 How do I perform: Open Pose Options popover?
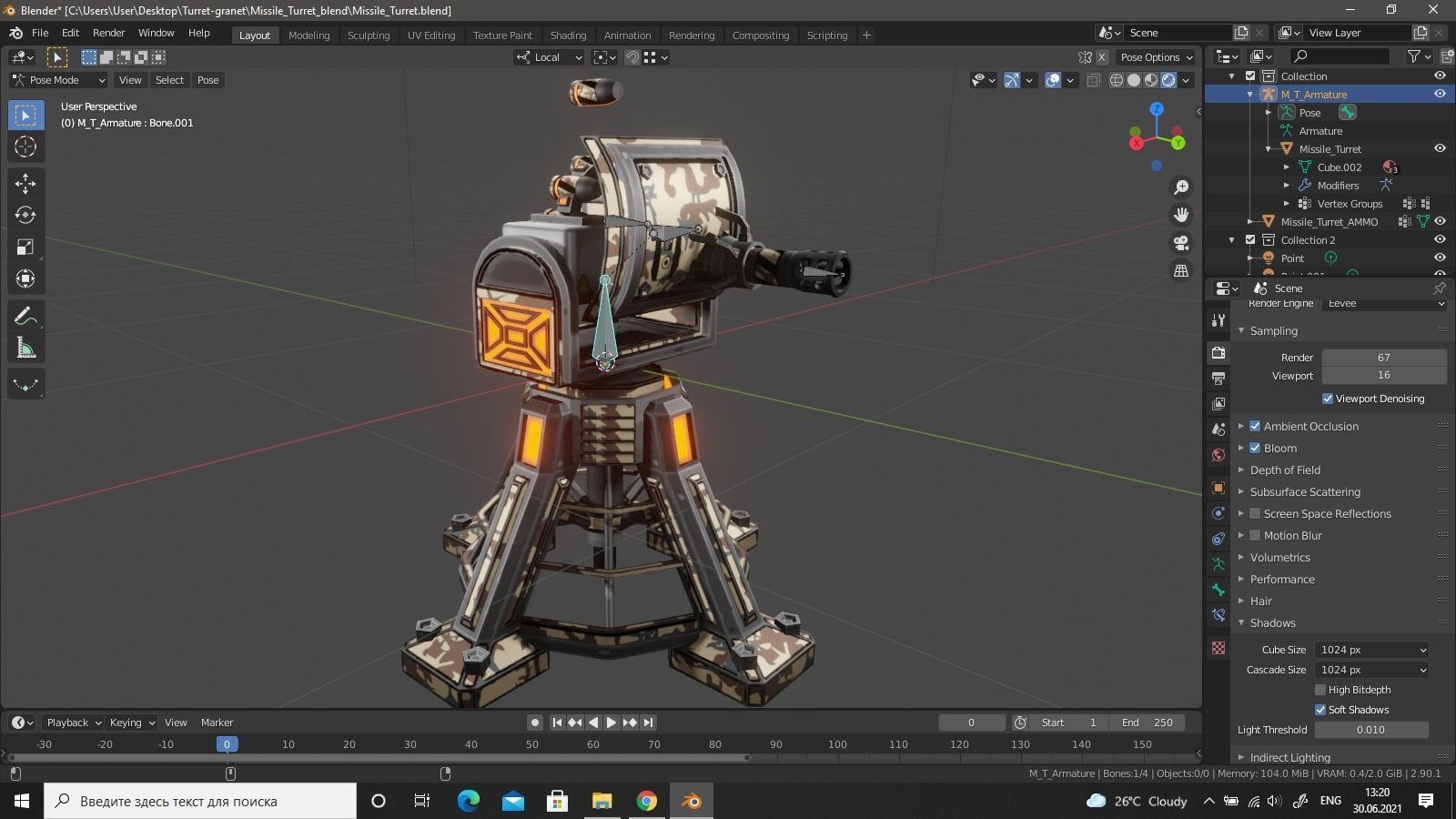pyautogui.click(x=1157, y=57)
